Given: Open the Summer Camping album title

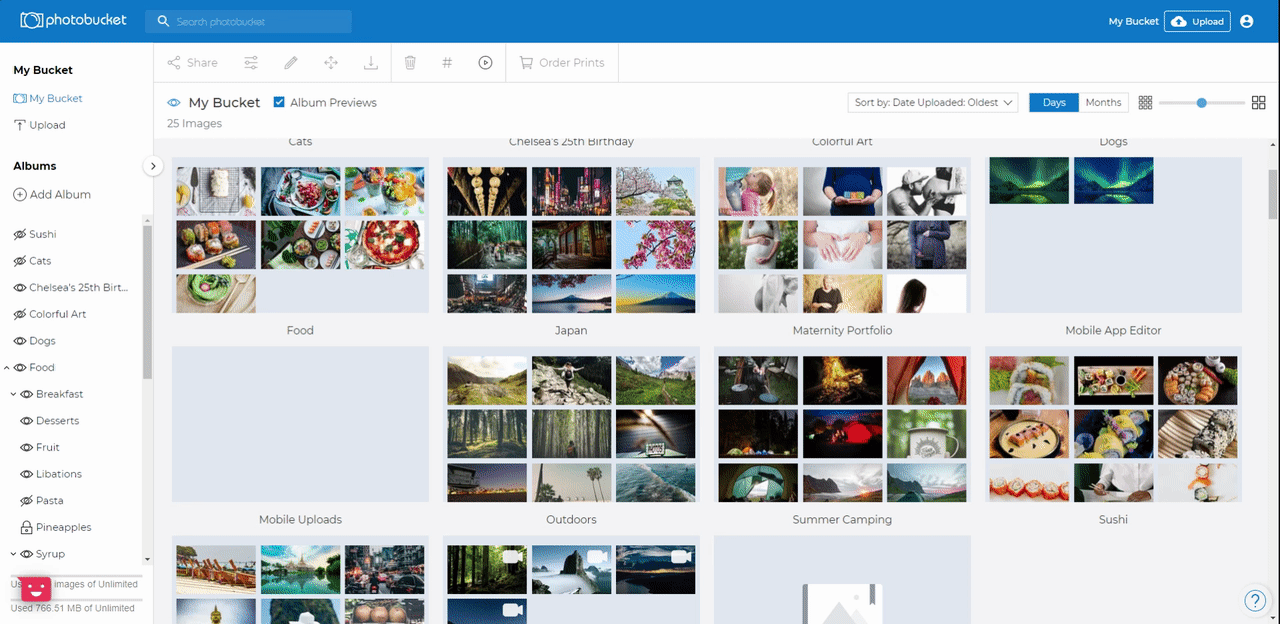Looking at the screenshot, I should pos(842,519).
